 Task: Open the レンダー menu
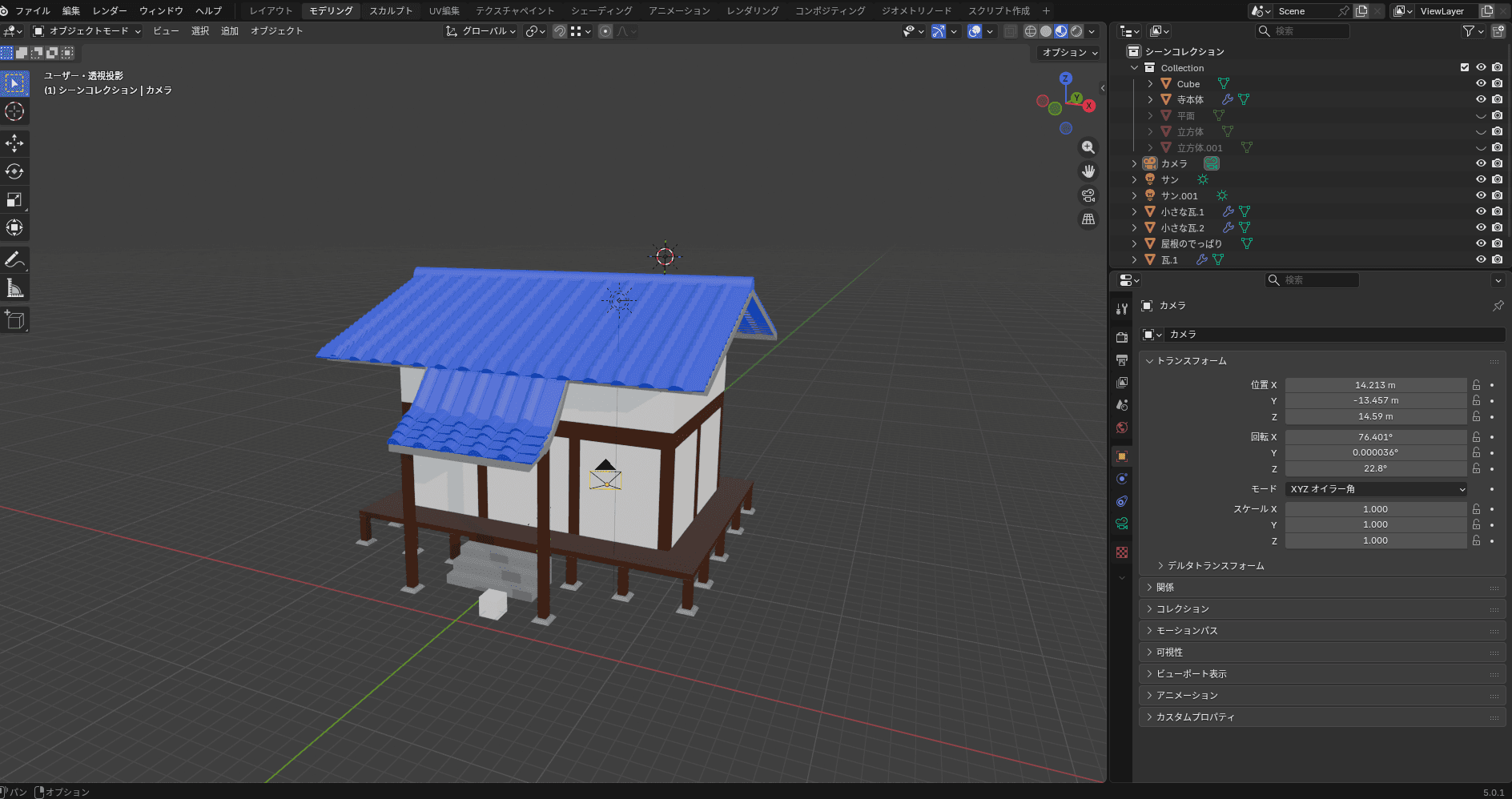pos(109,10)
